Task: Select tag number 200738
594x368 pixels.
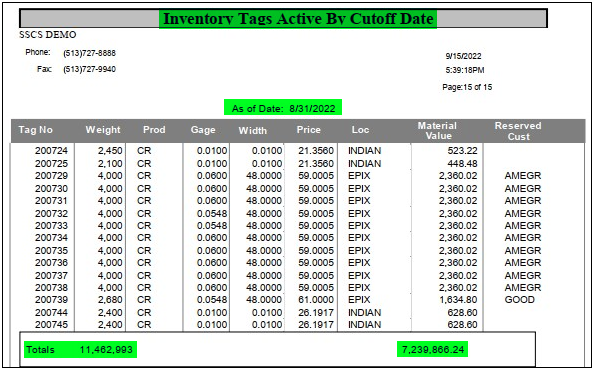Action: (x=51, y=288)
